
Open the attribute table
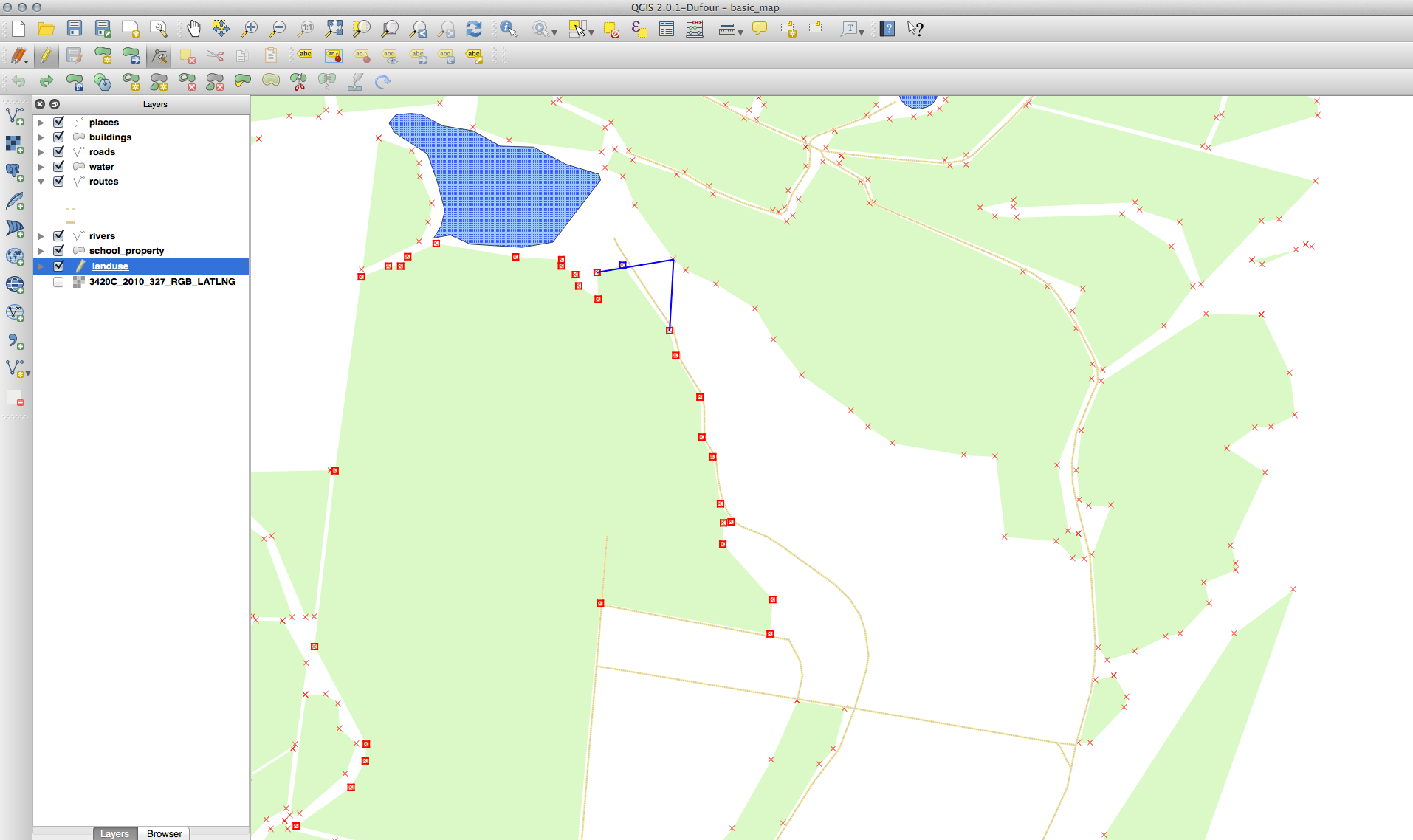click(667, 29)
